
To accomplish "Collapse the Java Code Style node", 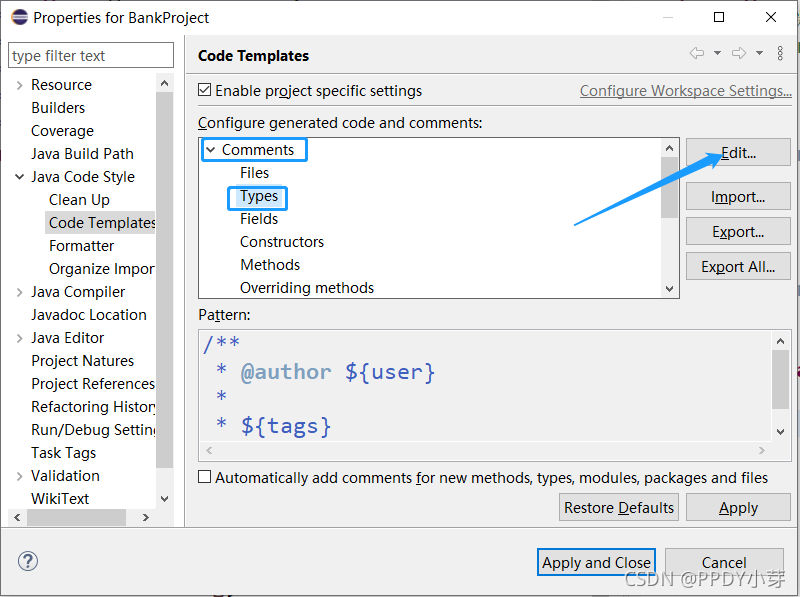I will [19, 177].
